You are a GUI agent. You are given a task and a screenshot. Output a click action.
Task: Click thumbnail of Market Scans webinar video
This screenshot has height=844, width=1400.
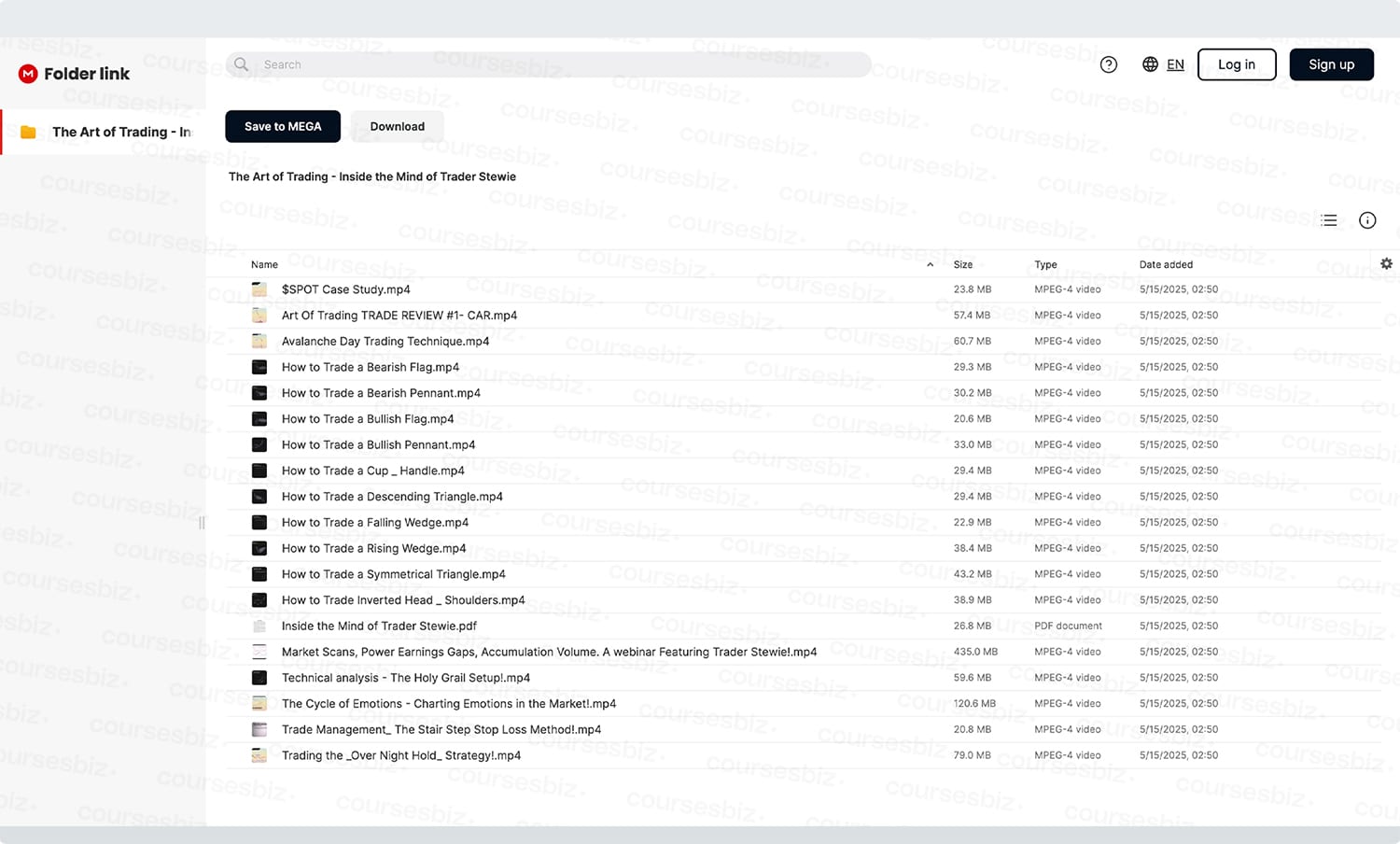pyautogui.click(x=259, y=652)
